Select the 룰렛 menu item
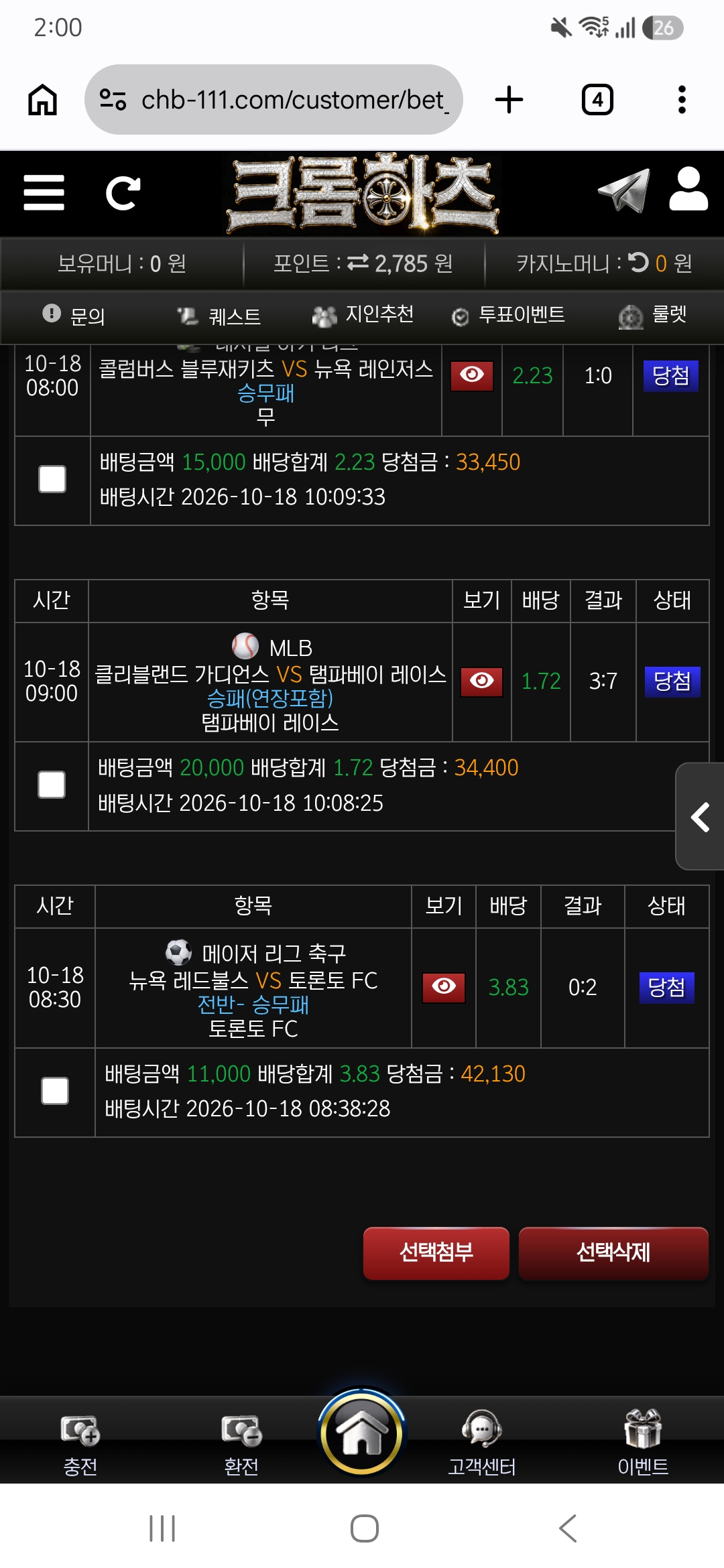 coord(652,315)
